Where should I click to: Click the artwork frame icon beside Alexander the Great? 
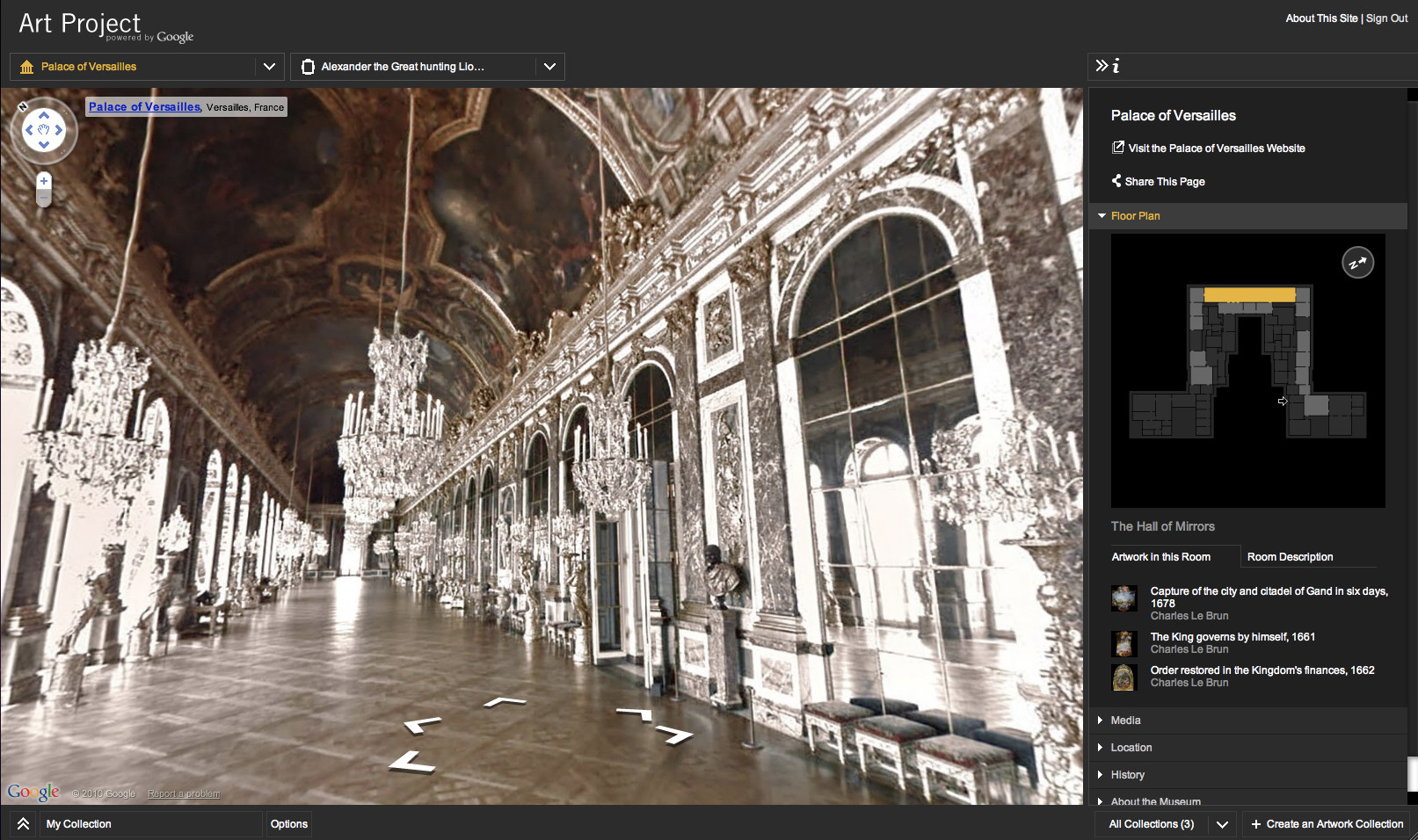(308, 67)
